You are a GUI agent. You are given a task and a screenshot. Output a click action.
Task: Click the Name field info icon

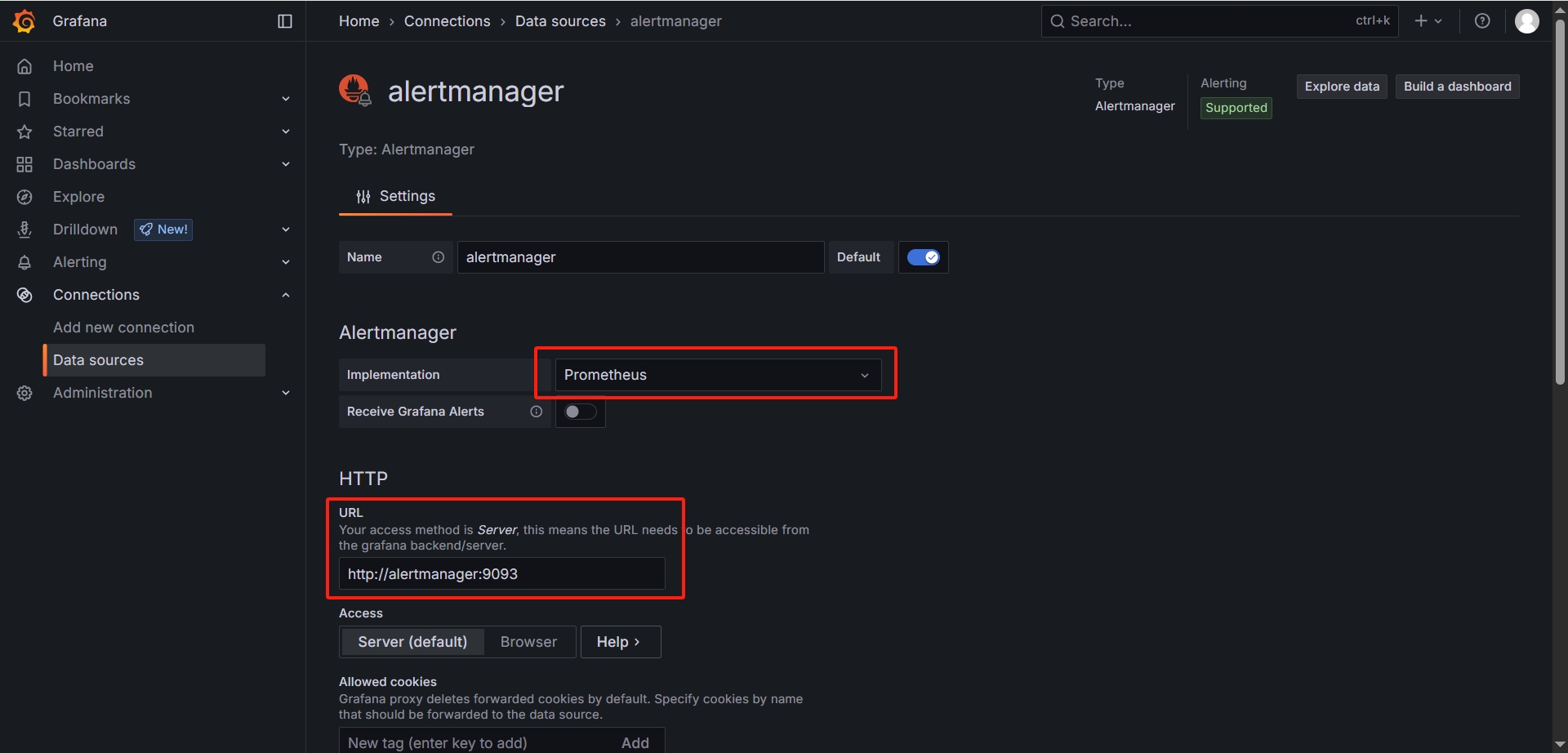(439, 257)
